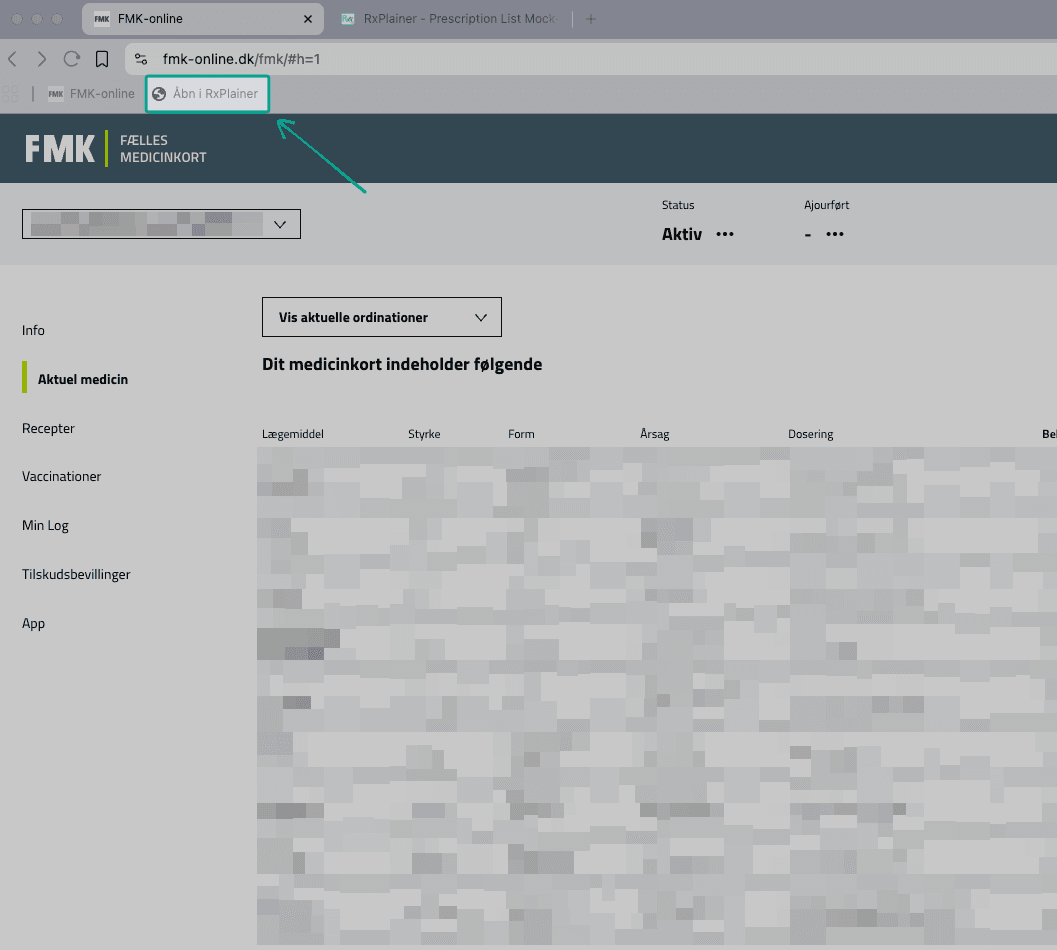Expand the Vis aktuelle ordinationer dropdown
The width and height of the screenshot is (1057, 950).
(x=381, y=316)
